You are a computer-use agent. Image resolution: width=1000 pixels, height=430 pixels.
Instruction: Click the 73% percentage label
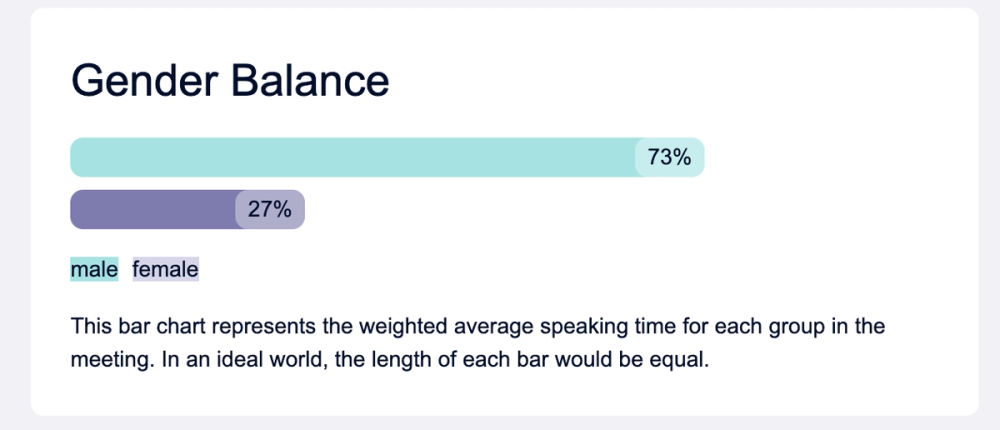(x=670, y=157)
